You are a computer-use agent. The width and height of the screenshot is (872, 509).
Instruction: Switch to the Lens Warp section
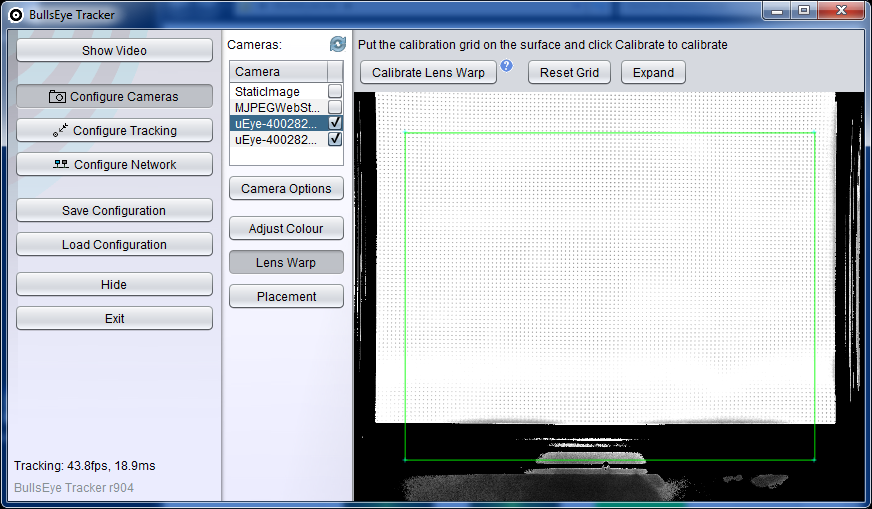[x=286, y=263]
